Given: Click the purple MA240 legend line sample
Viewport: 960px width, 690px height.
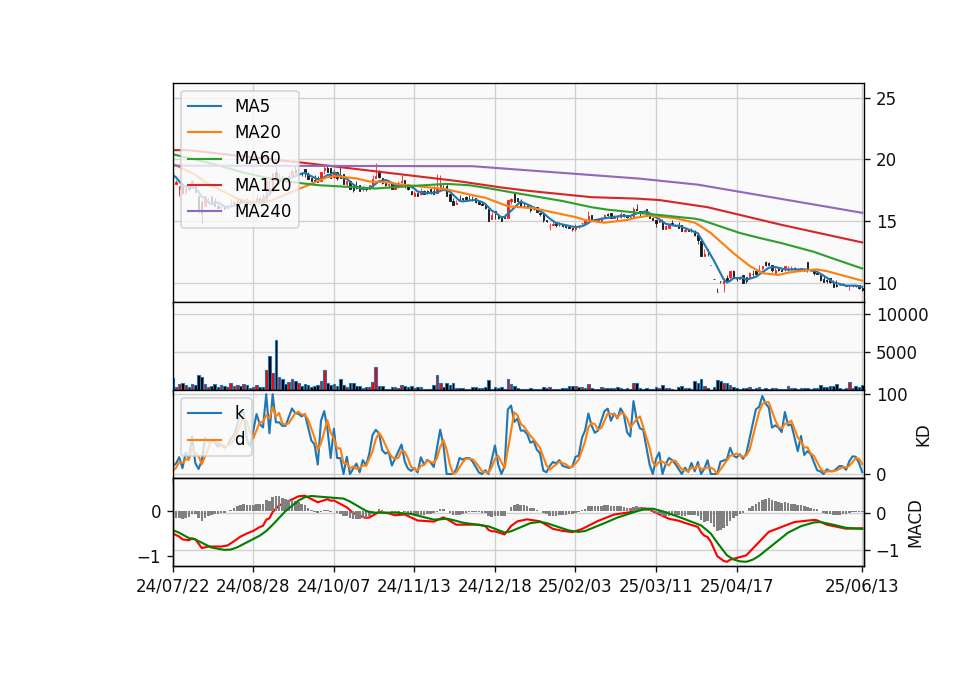Looking at the screenshot, I should point(205,211).
